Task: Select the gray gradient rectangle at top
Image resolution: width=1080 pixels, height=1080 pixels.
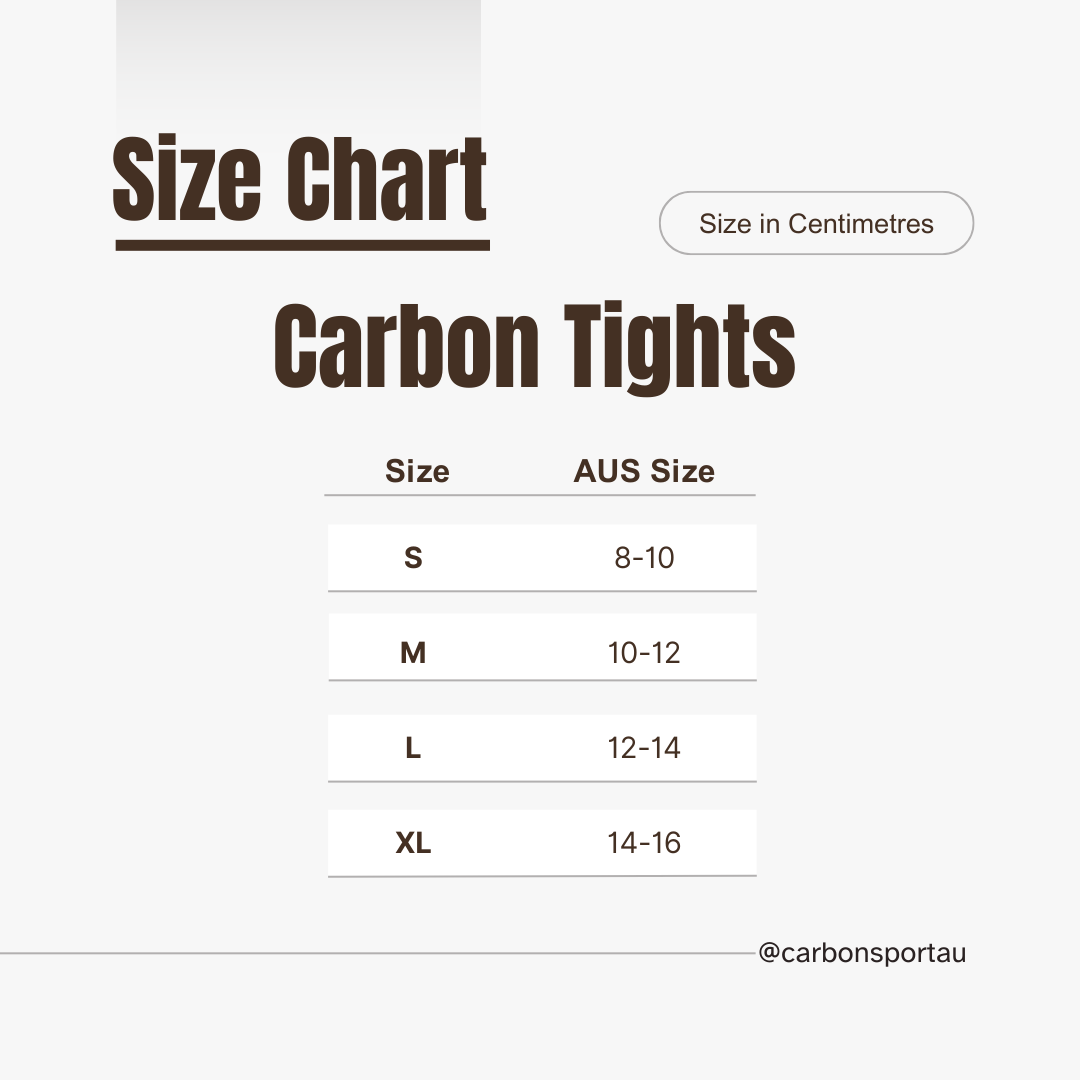Action: click(298, 60)
